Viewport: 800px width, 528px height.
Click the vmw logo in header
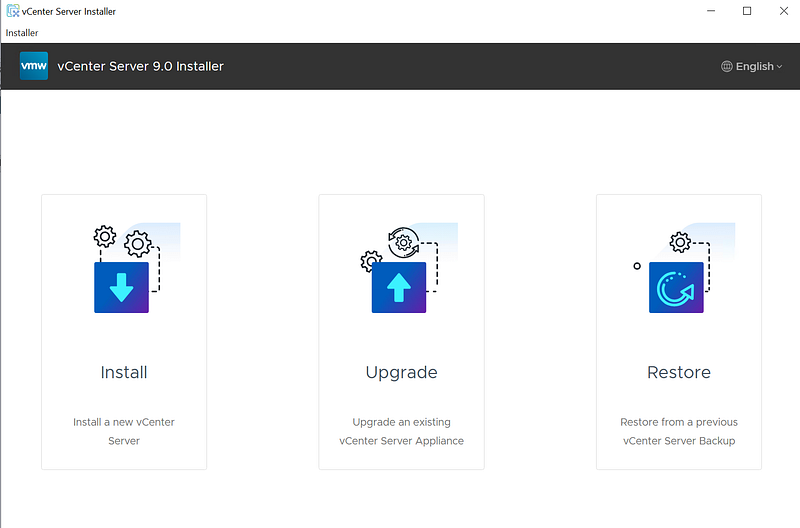coord(34,66)
